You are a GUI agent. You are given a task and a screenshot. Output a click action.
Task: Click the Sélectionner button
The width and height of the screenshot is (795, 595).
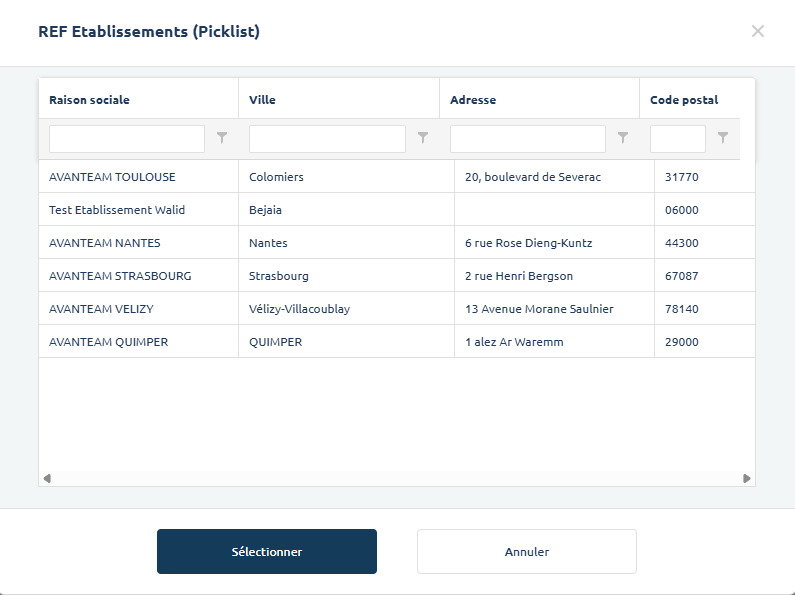267,552
